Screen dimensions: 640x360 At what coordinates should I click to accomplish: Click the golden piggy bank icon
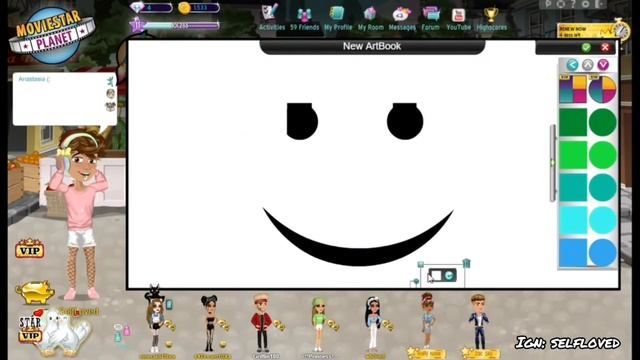point(35,291)
